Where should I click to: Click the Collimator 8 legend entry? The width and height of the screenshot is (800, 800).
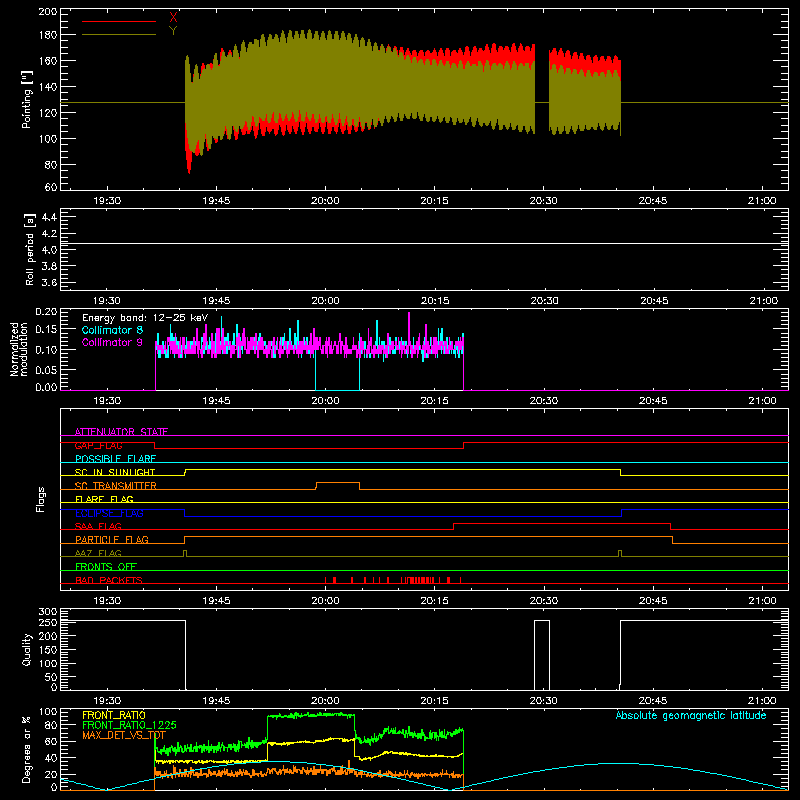pyautogui.click(x=112, y=330)
